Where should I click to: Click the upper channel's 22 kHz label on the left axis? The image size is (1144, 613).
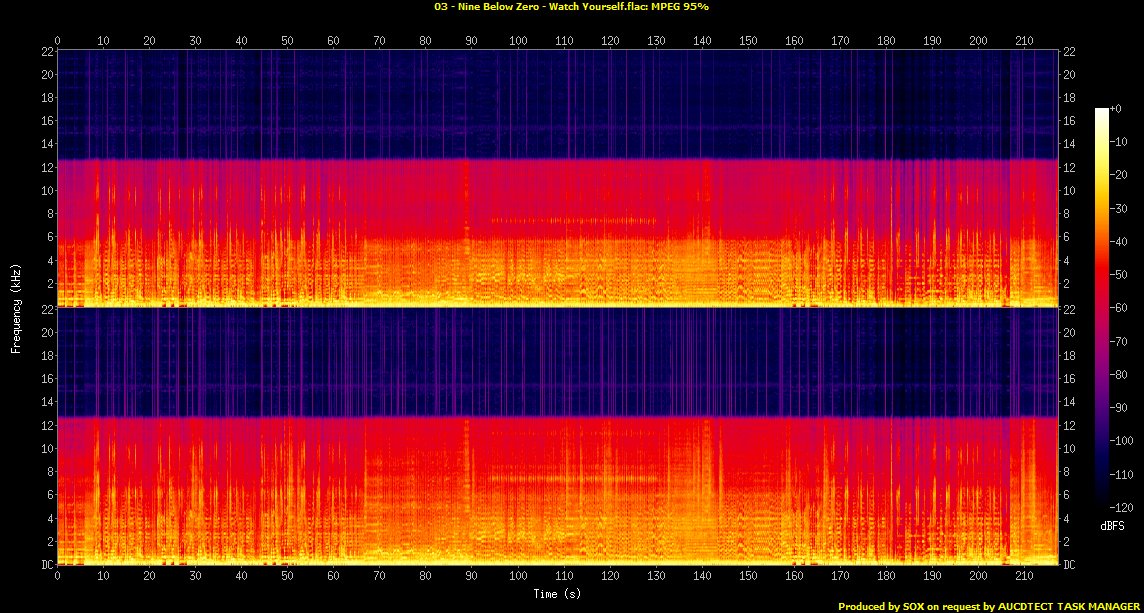pyautogui.click(x=45, y=52)
